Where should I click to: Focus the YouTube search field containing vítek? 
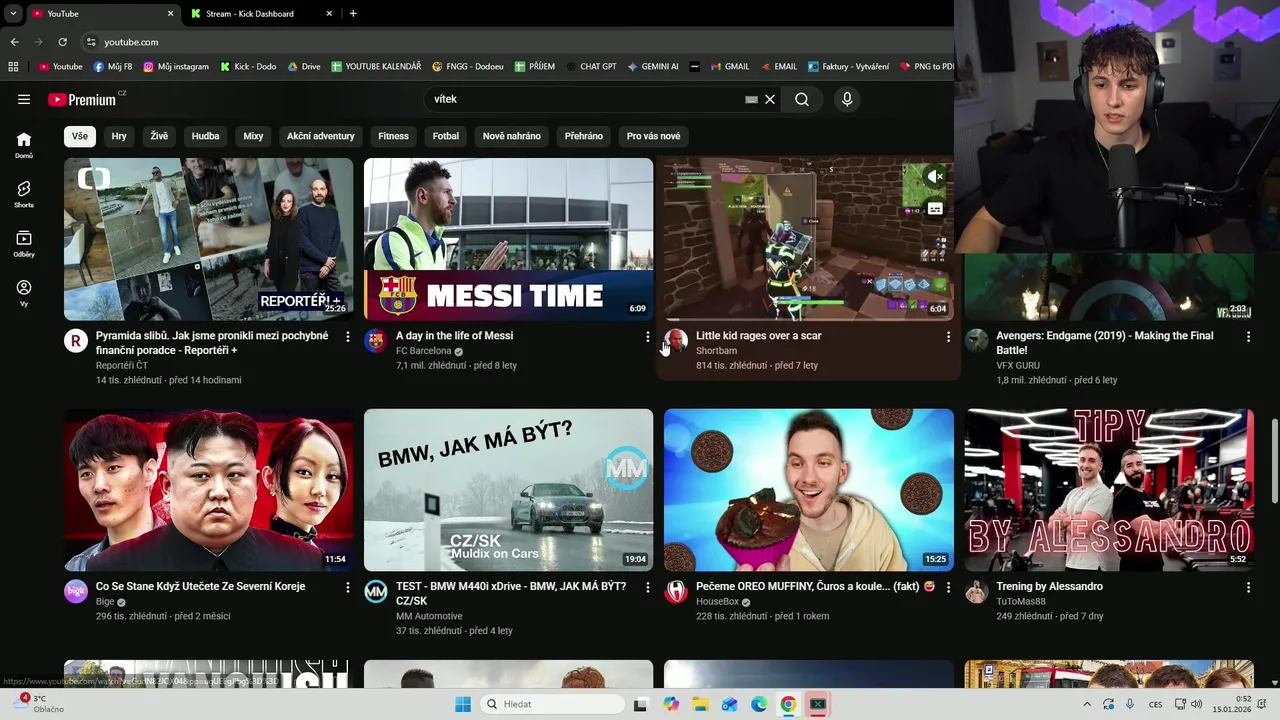(585, 99)
